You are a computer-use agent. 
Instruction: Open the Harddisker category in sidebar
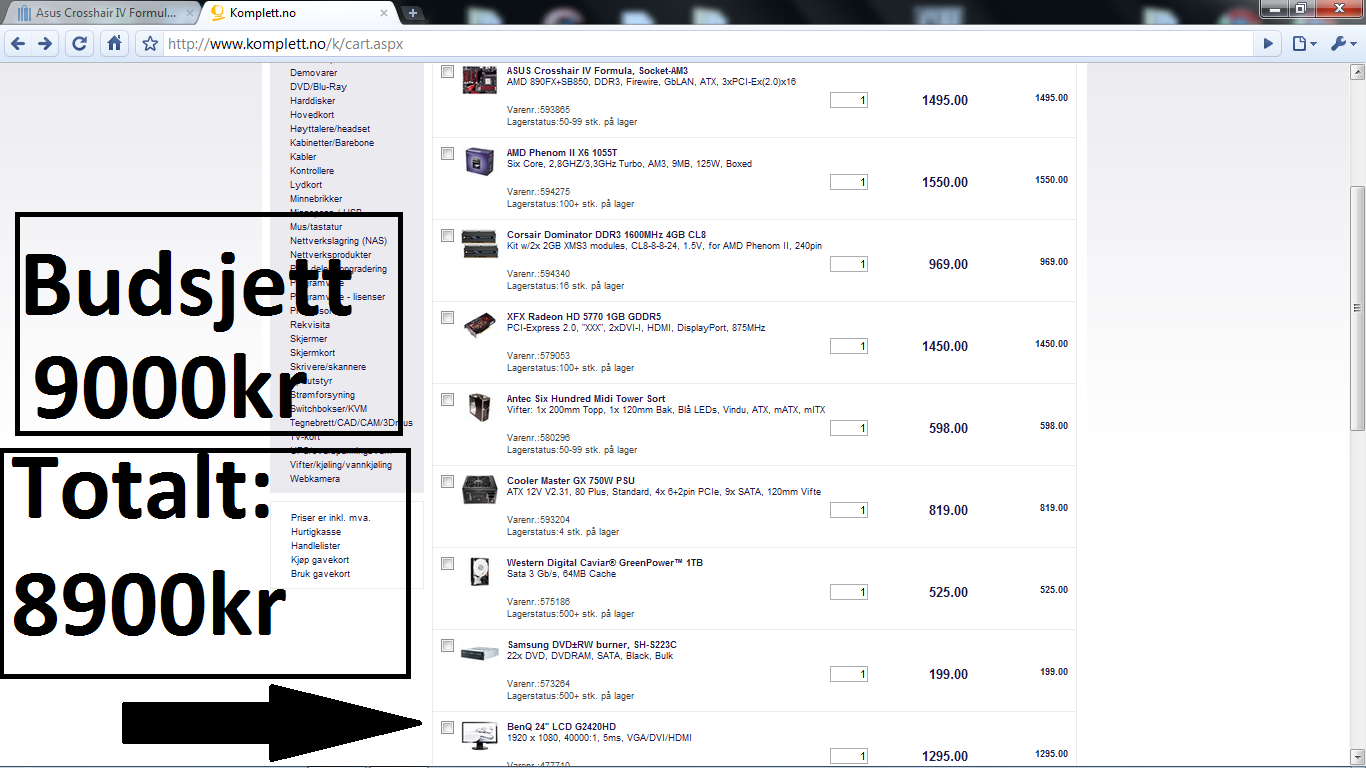313,101
